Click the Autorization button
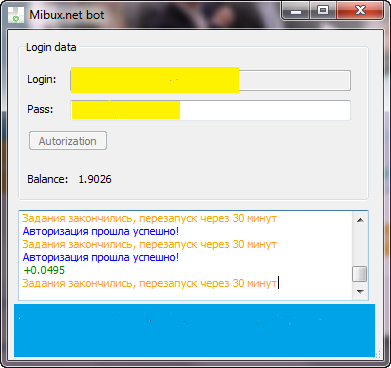This screenshot has height=368, width=391. point(68,141)
